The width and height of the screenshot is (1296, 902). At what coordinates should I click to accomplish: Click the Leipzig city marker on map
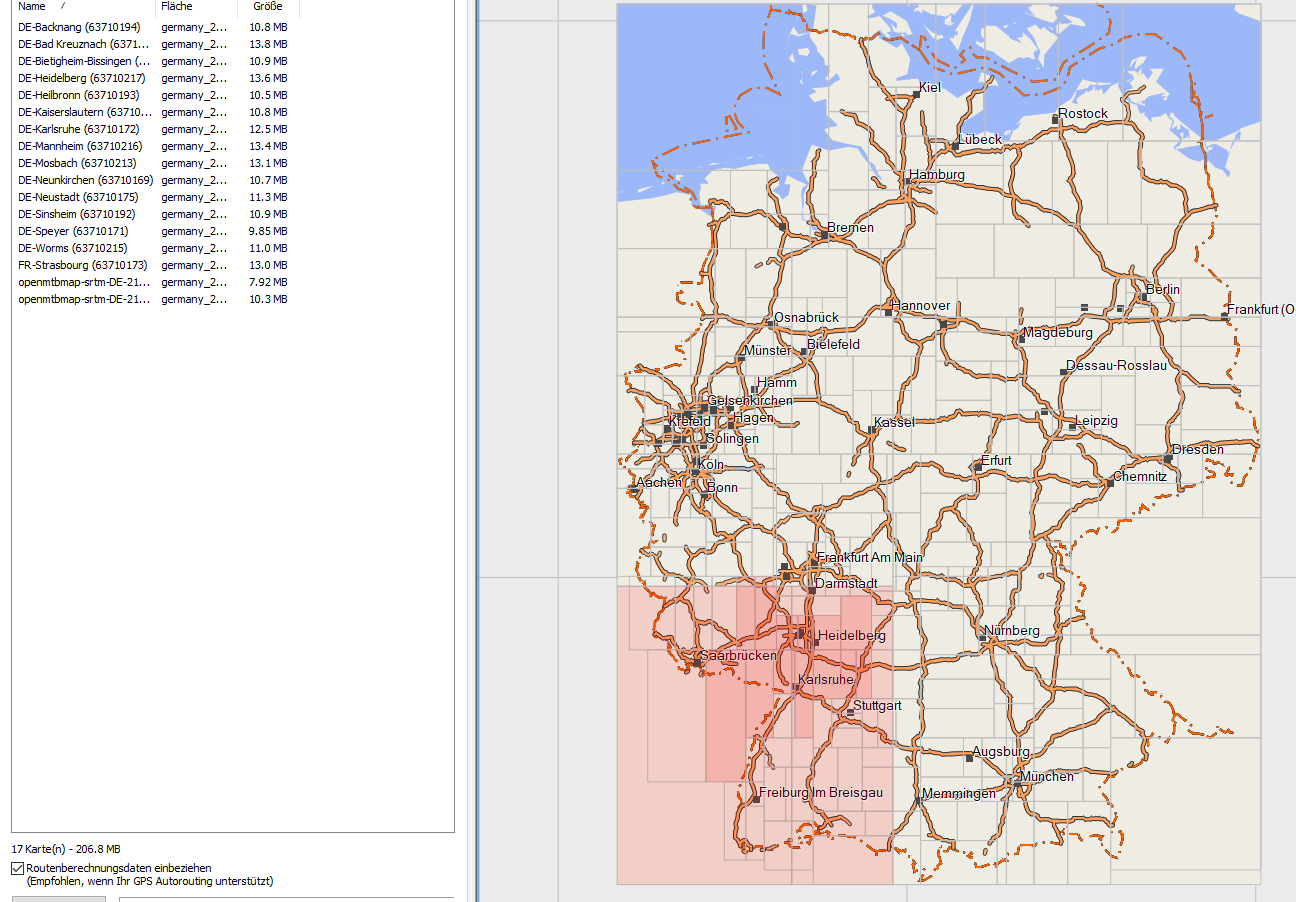pos(1072,427)
